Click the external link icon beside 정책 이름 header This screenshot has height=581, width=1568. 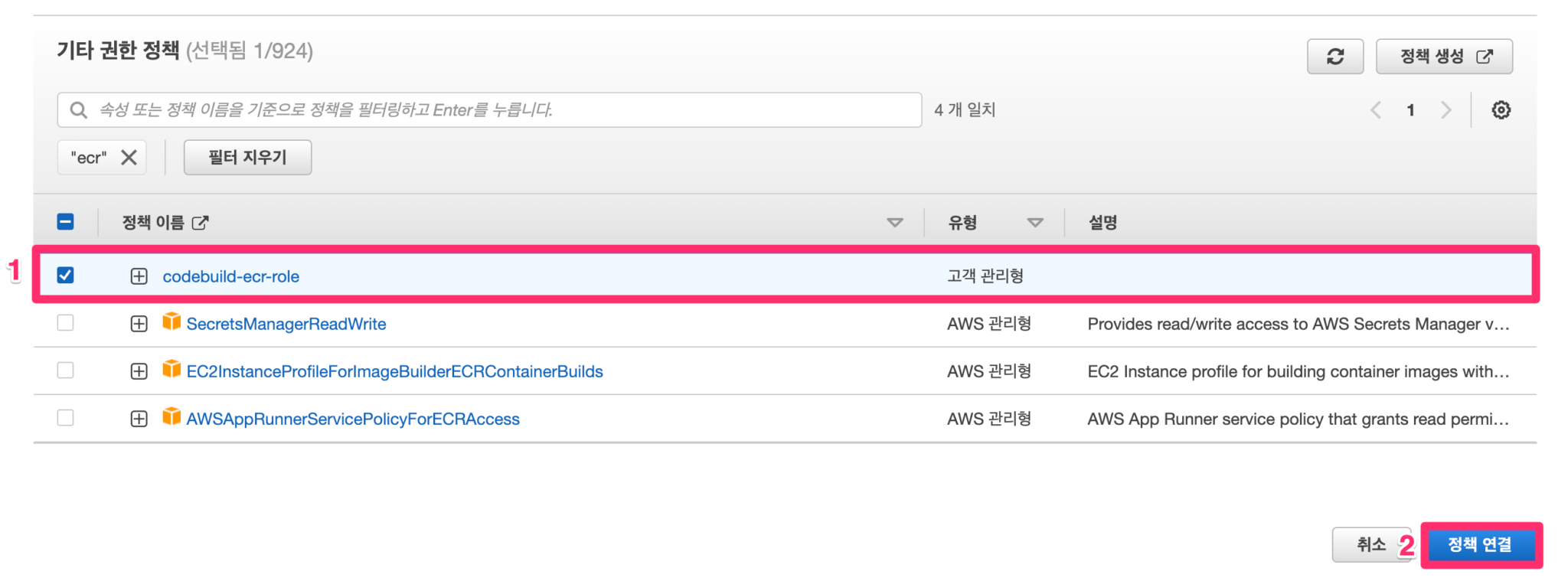click(201, 221)
